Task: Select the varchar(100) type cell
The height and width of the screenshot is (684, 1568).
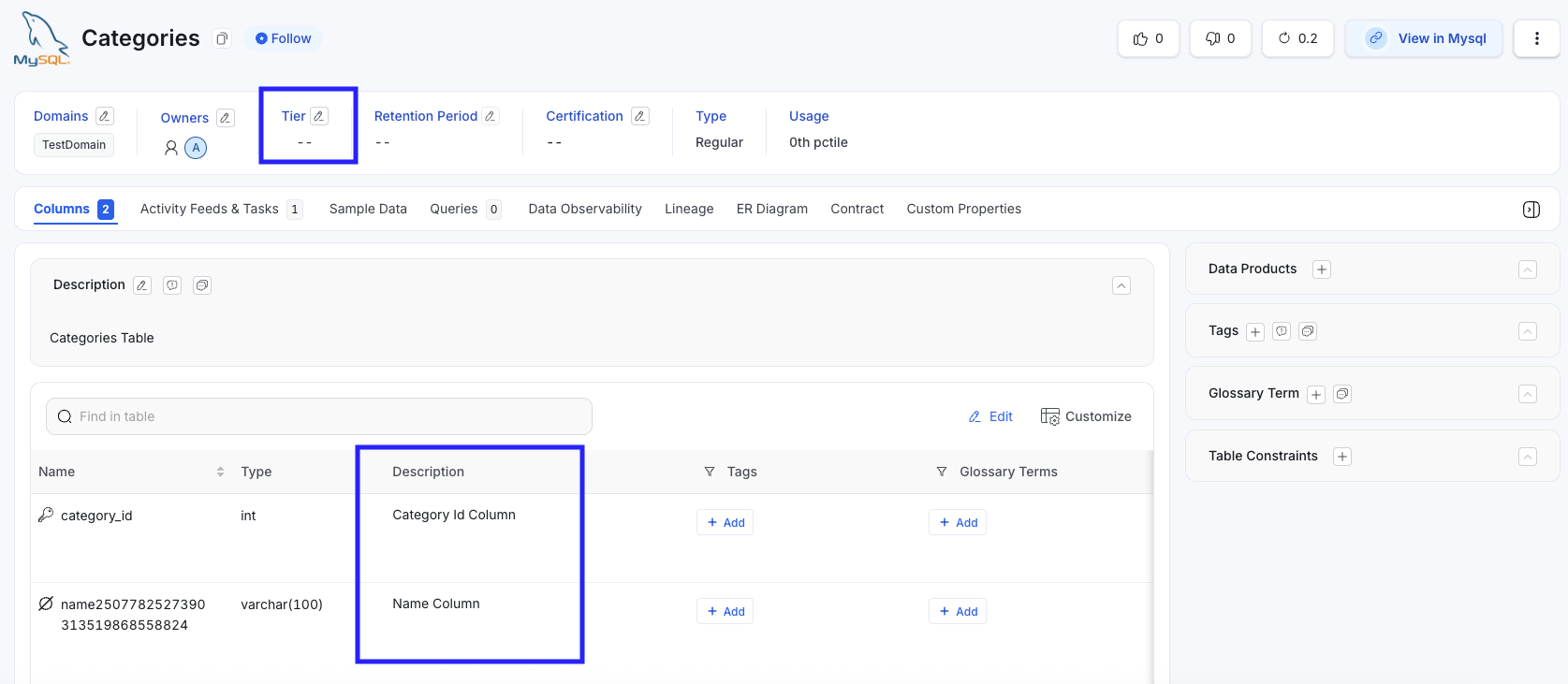Action: [x=282, y=604]
